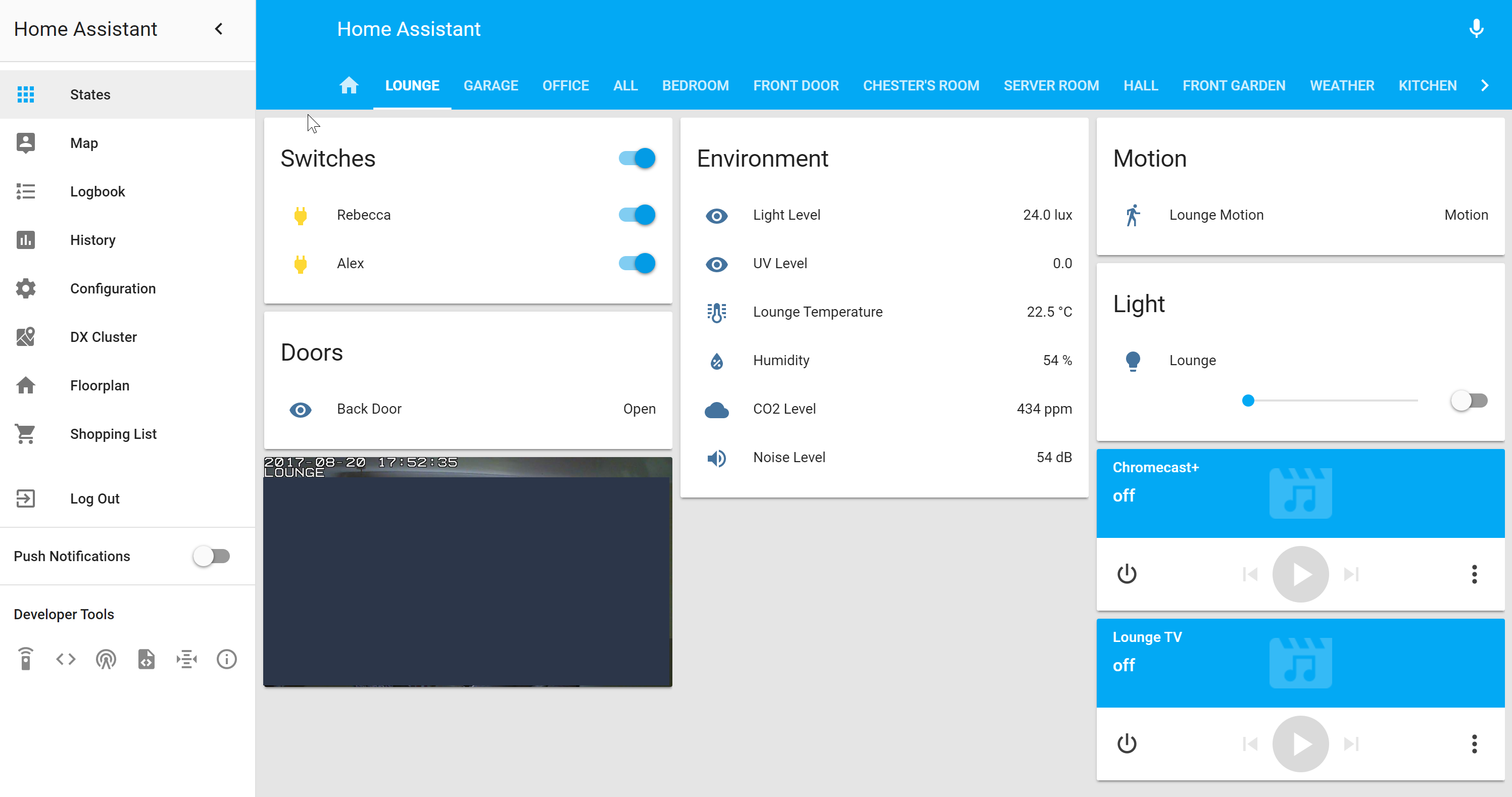This screenshot has width=1512, height=797.
Task: Click the microphone voice command icon
Action: coord(1476,28)
